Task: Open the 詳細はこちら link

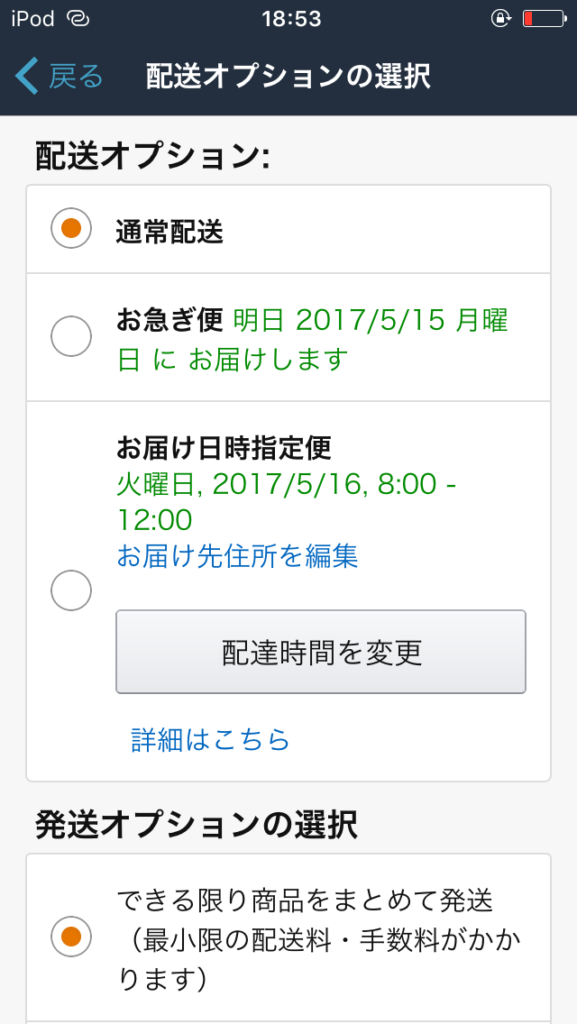Action: click(x=211, y=739)
